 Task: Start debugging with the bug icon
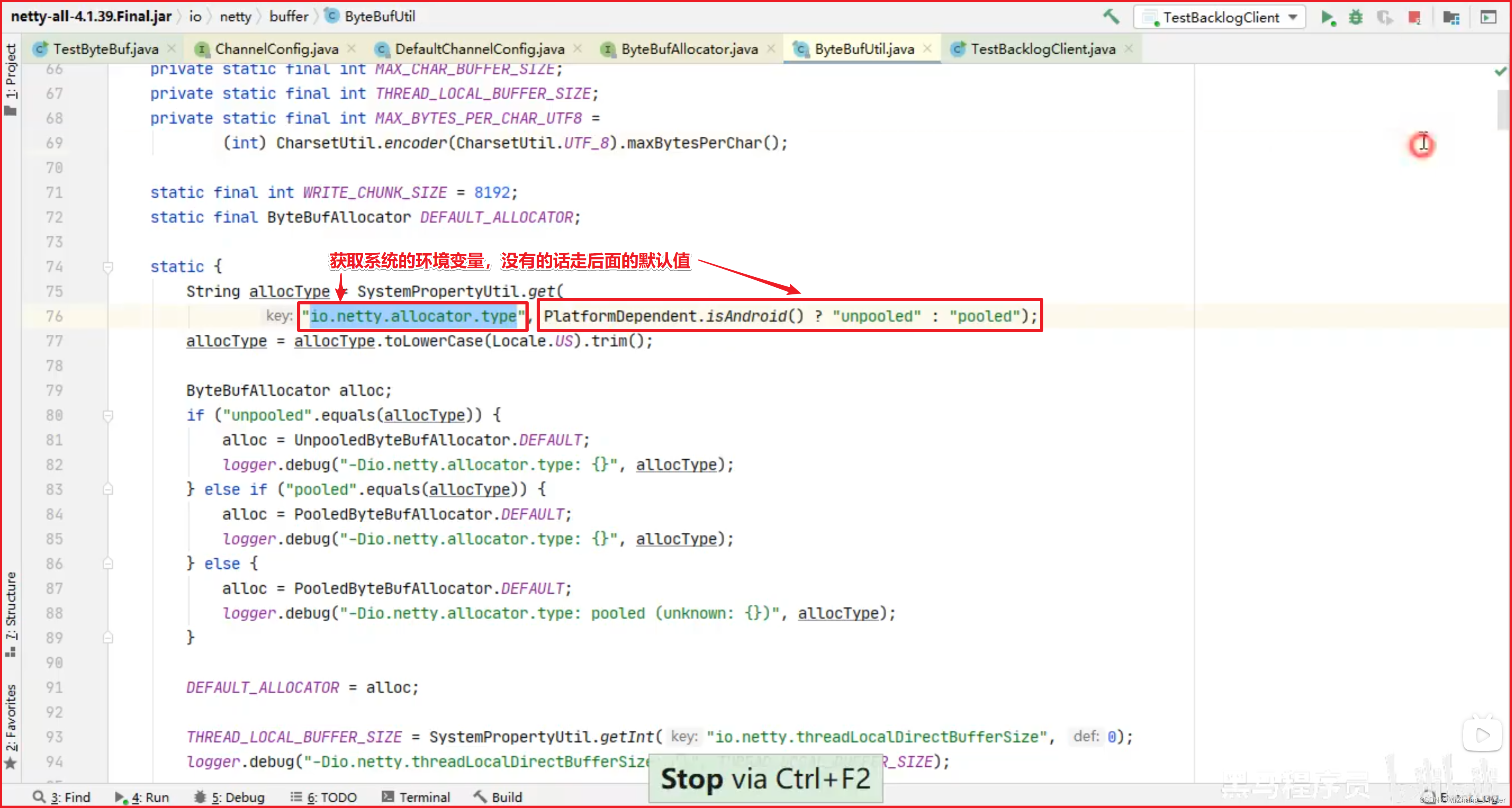coord(1356,18)
